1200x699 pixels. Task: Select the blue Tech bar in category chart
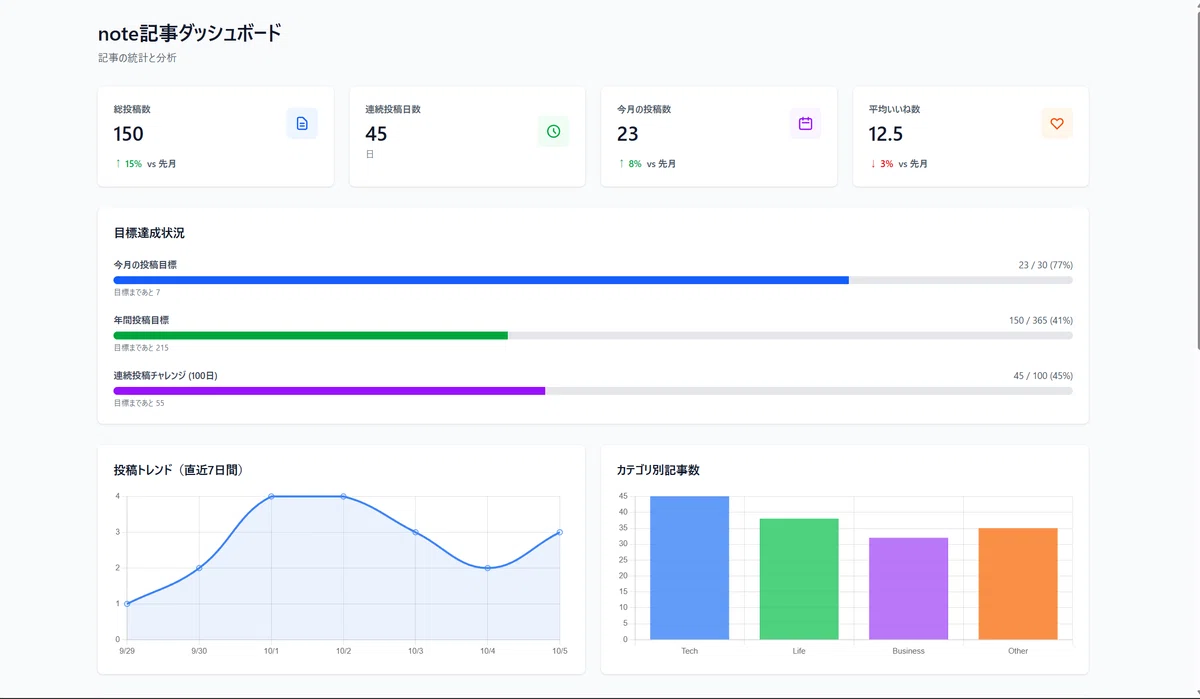pos(689,568)
